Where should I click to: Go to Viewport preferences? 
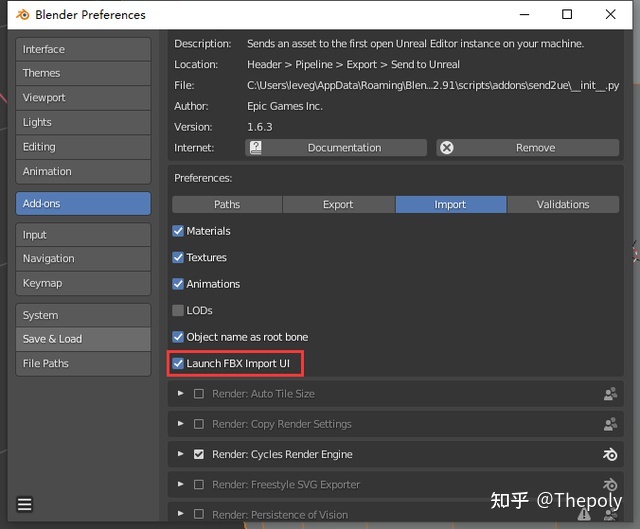[x=83, y=98]
